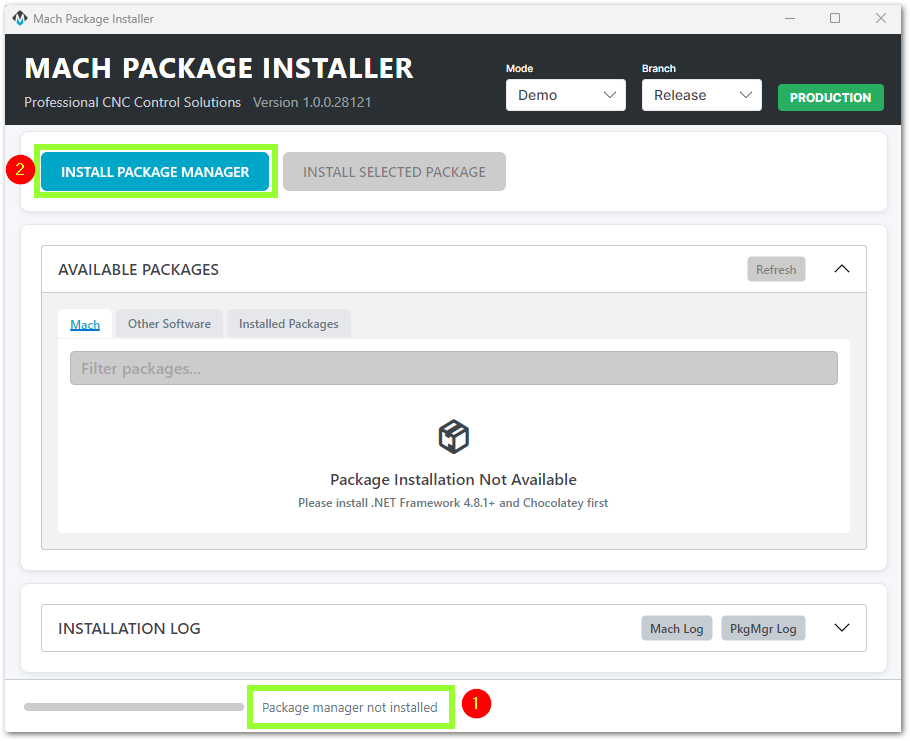Select the Mach tab

[x=85, y=324]
